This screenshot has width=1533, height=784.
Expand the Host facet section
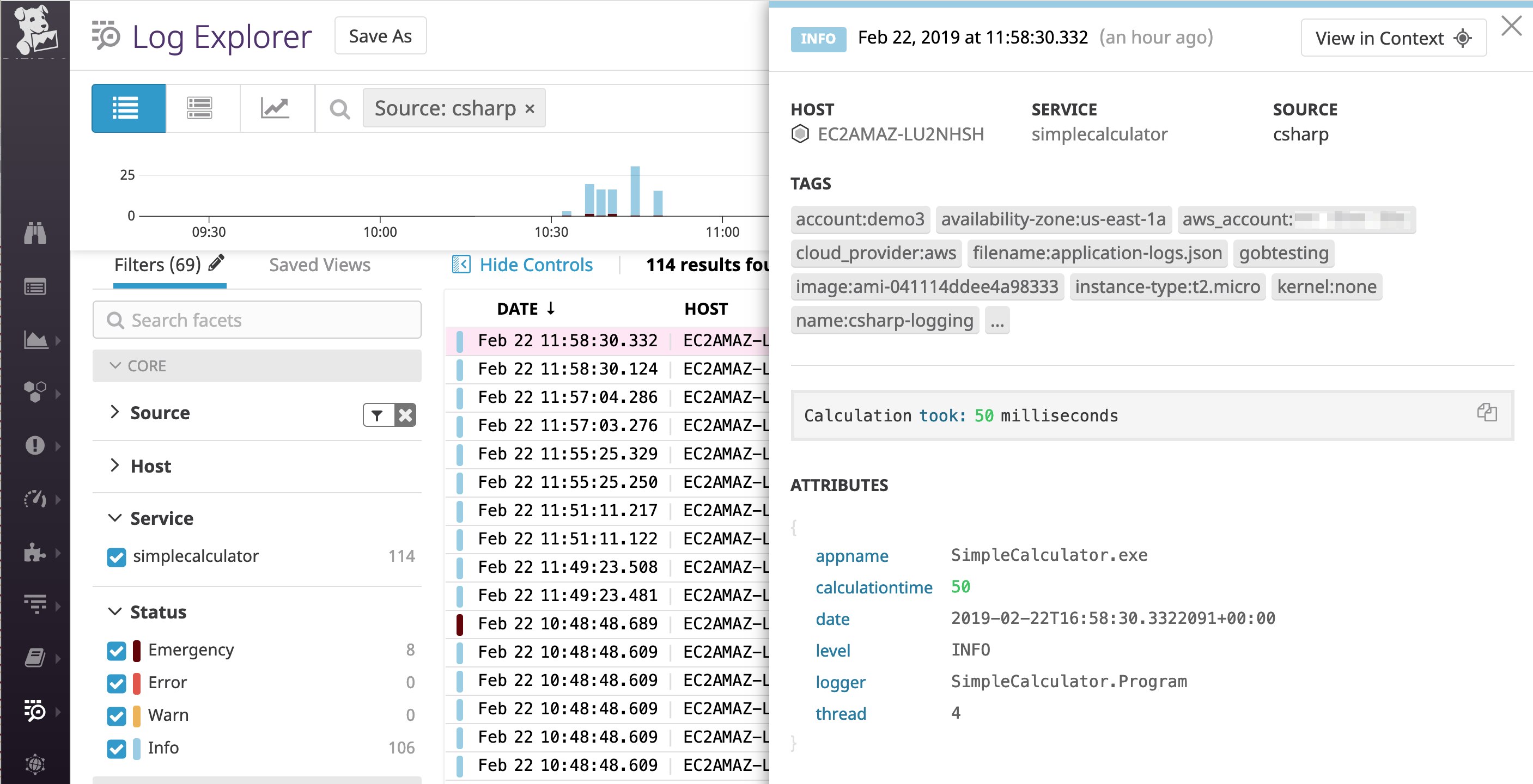point(117,467)
